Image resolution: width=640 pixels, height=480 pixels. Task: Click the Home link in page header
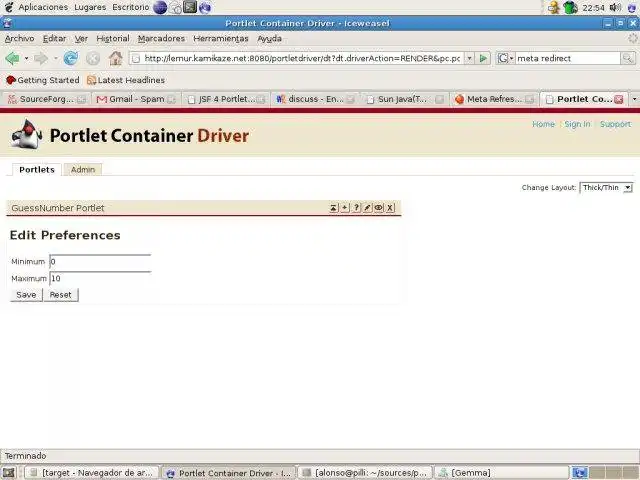point(543,124)
